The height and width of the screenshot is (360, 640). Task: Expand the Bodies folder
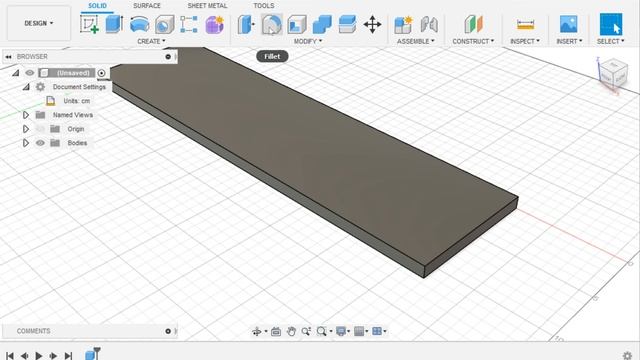26,143
